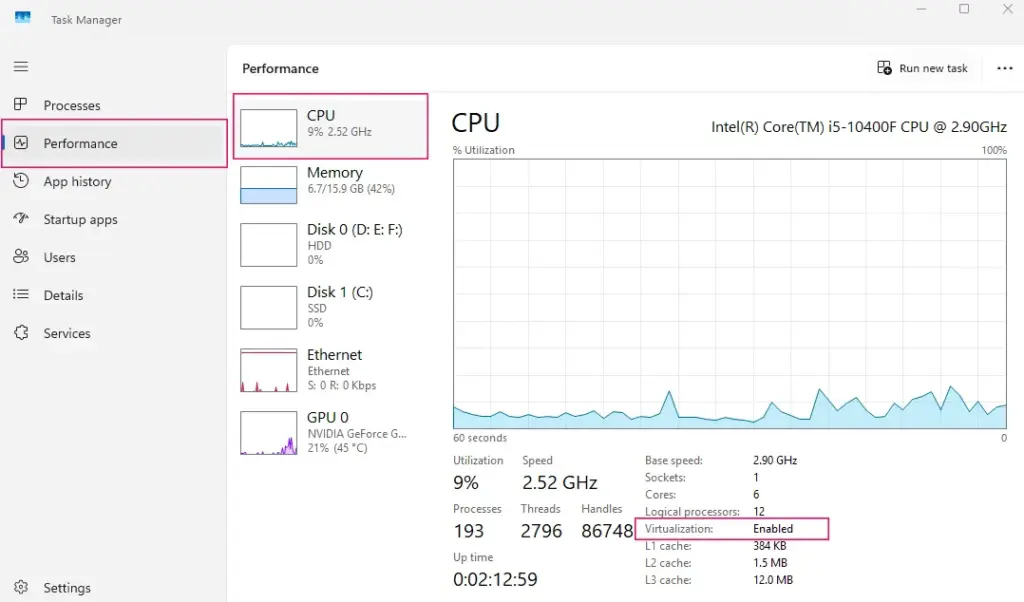The image size is (1024, 602).
Task: Open the hamburger navigation menu
Action: point(21,67)
